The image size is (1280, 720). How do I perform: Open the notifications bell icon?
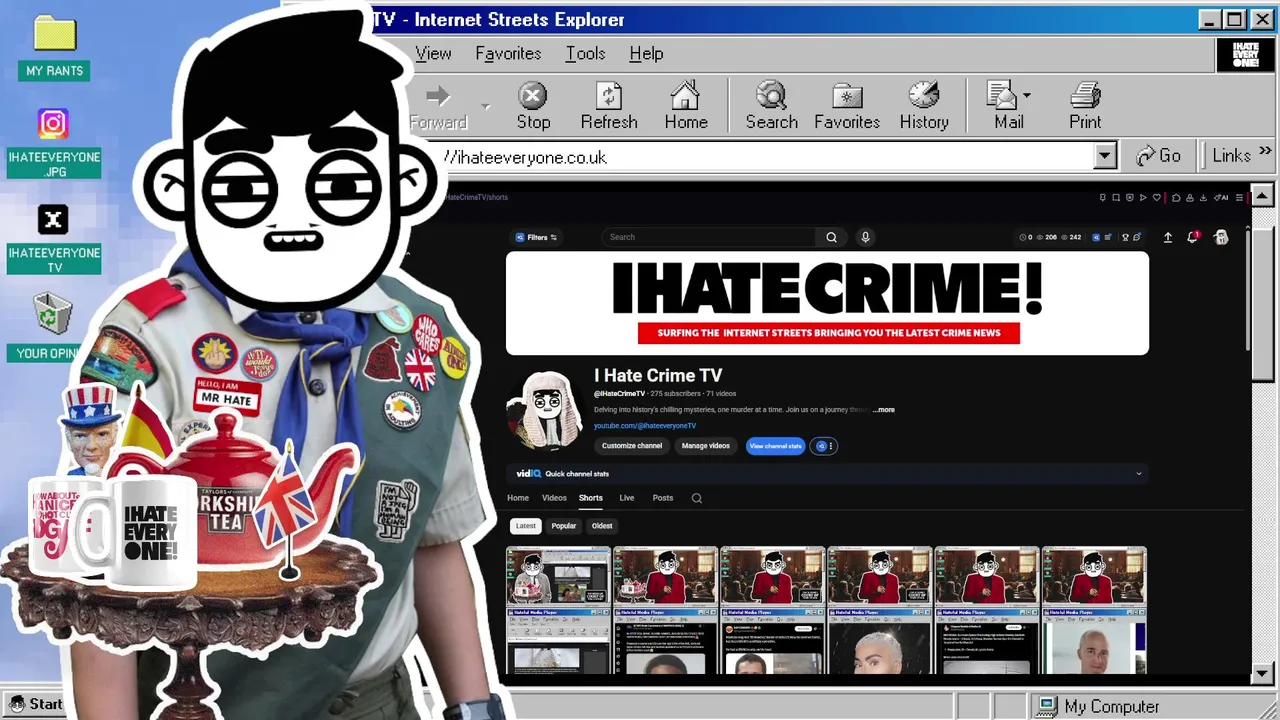(x=1193, y=237)
